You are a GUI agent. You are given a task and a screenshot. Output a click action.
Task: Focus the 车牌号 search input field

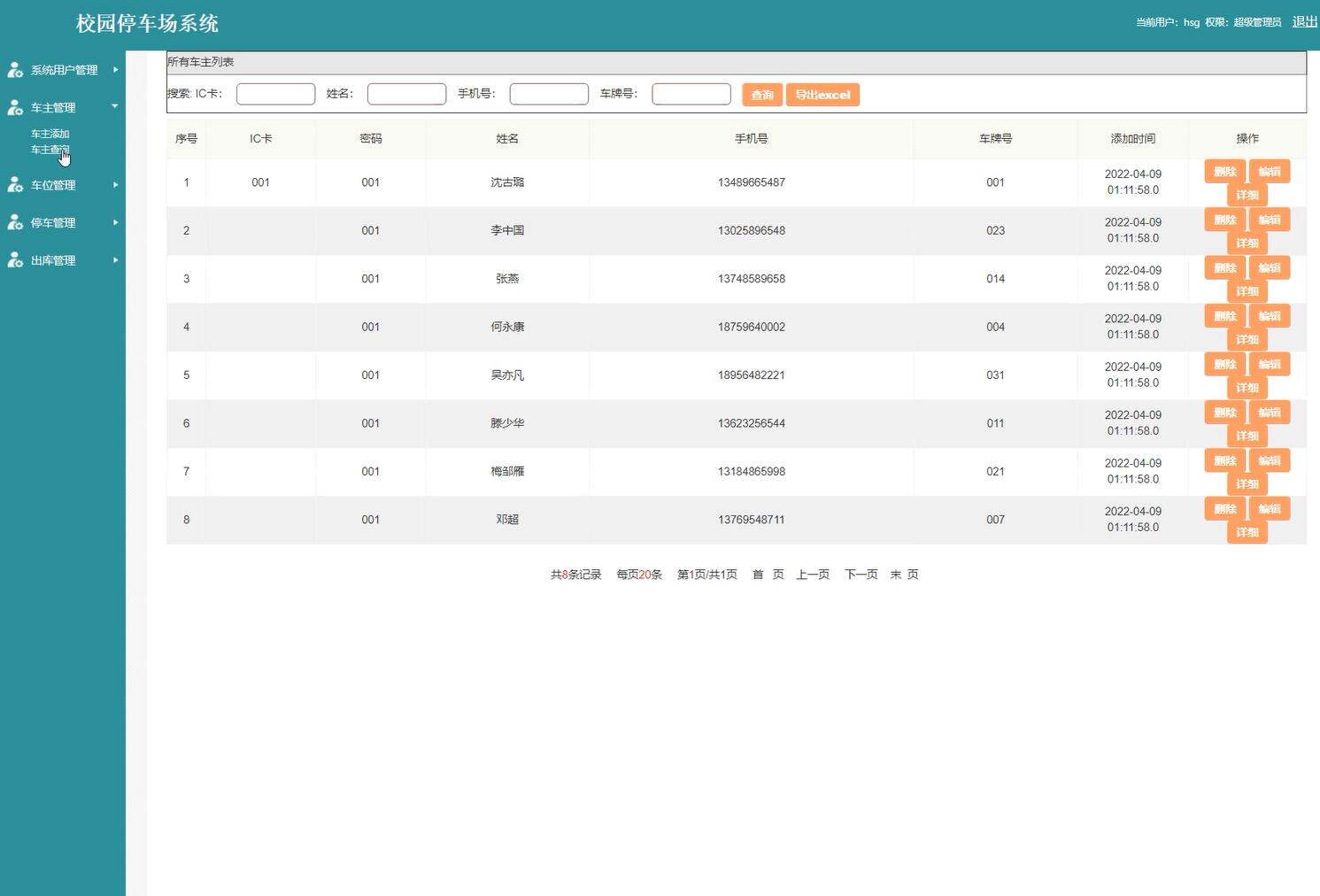point(691,94)
